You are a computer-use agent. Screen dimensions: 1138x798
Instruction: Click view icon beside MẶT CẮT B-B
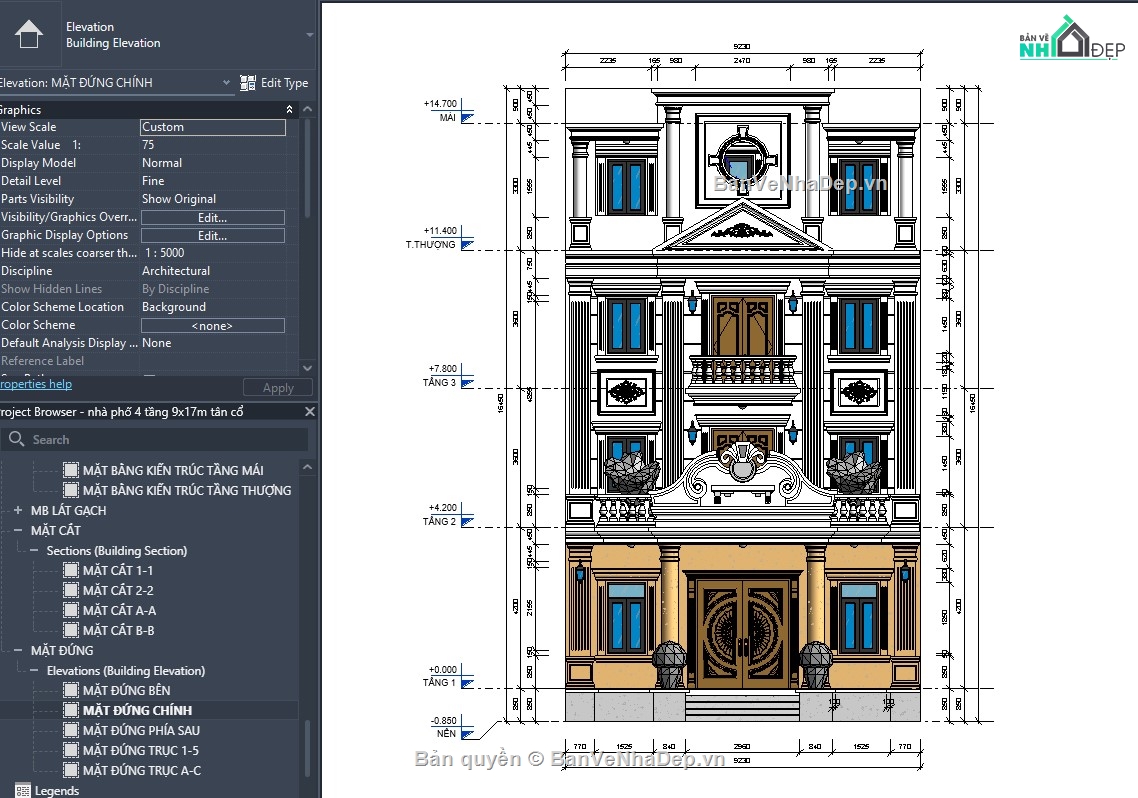[71, 630]
